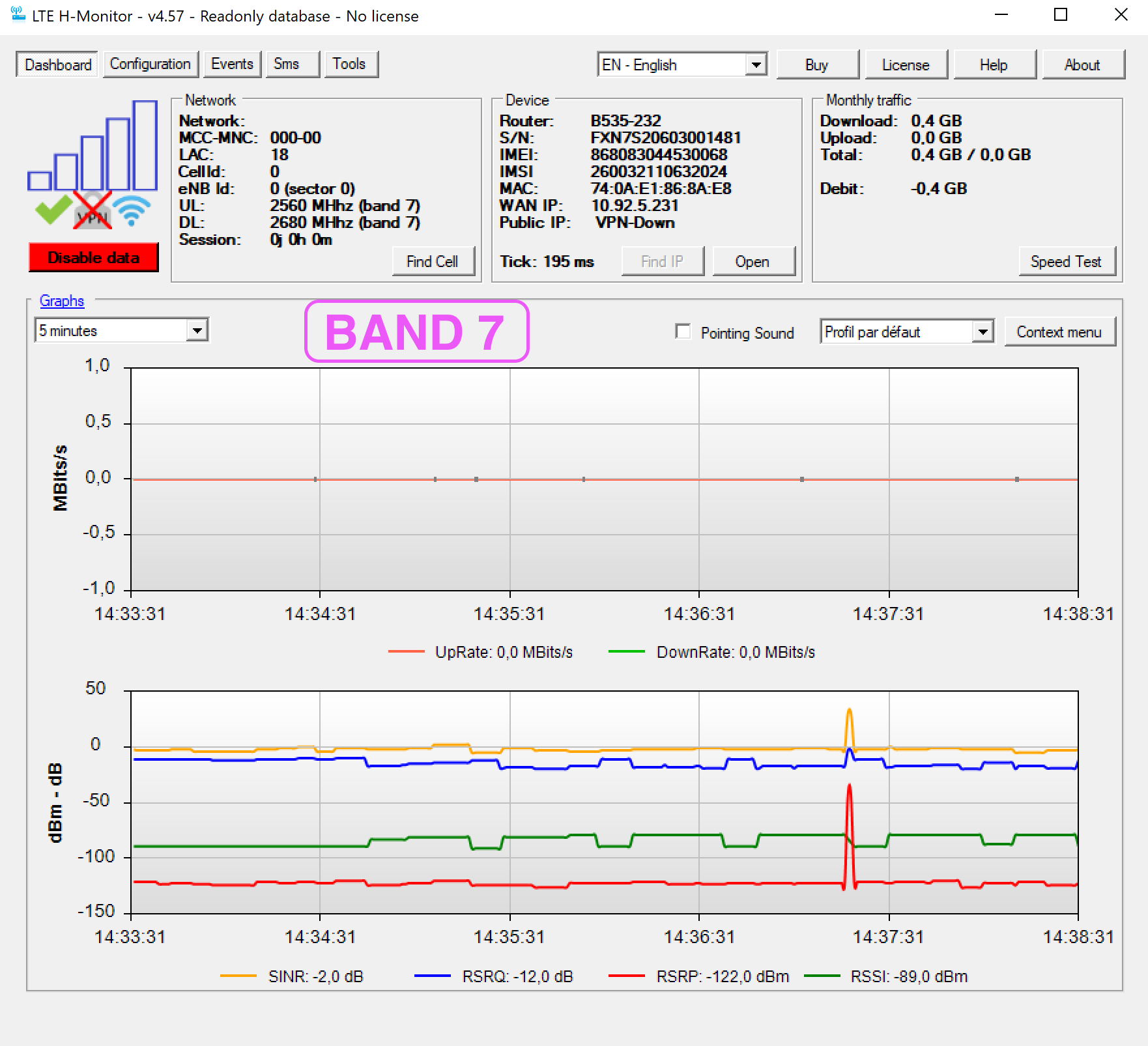
Task: Click the RSRQ legend entry
Action: (x=494, y=976)
